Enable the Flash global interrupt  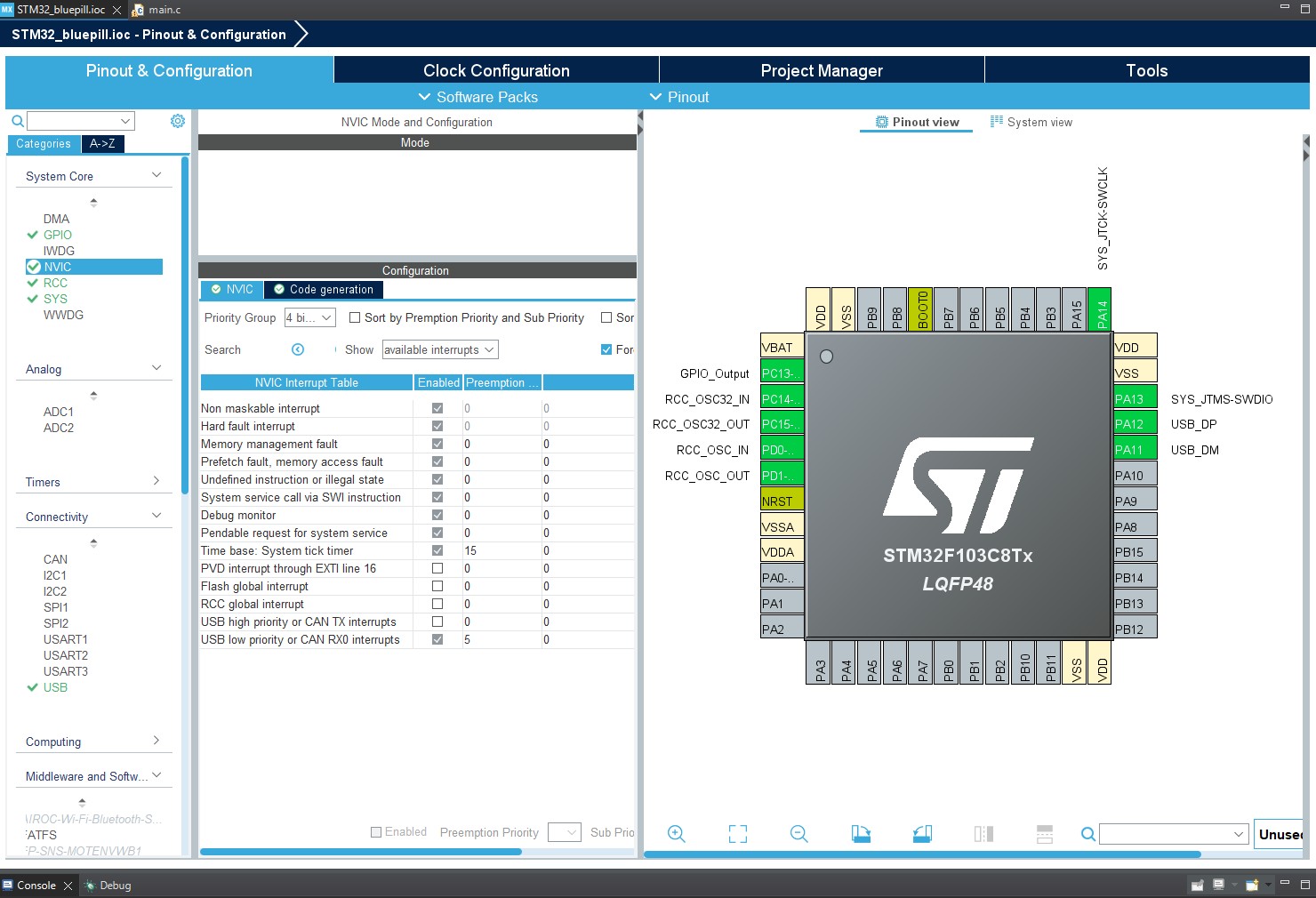click(x=437, y=586)
